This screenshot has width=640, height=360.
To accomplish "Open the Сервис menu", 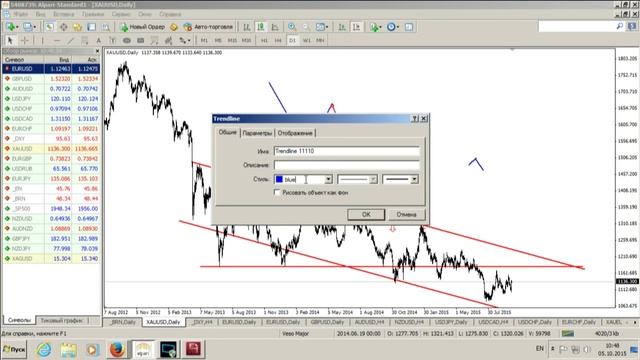I will [121, 14].
